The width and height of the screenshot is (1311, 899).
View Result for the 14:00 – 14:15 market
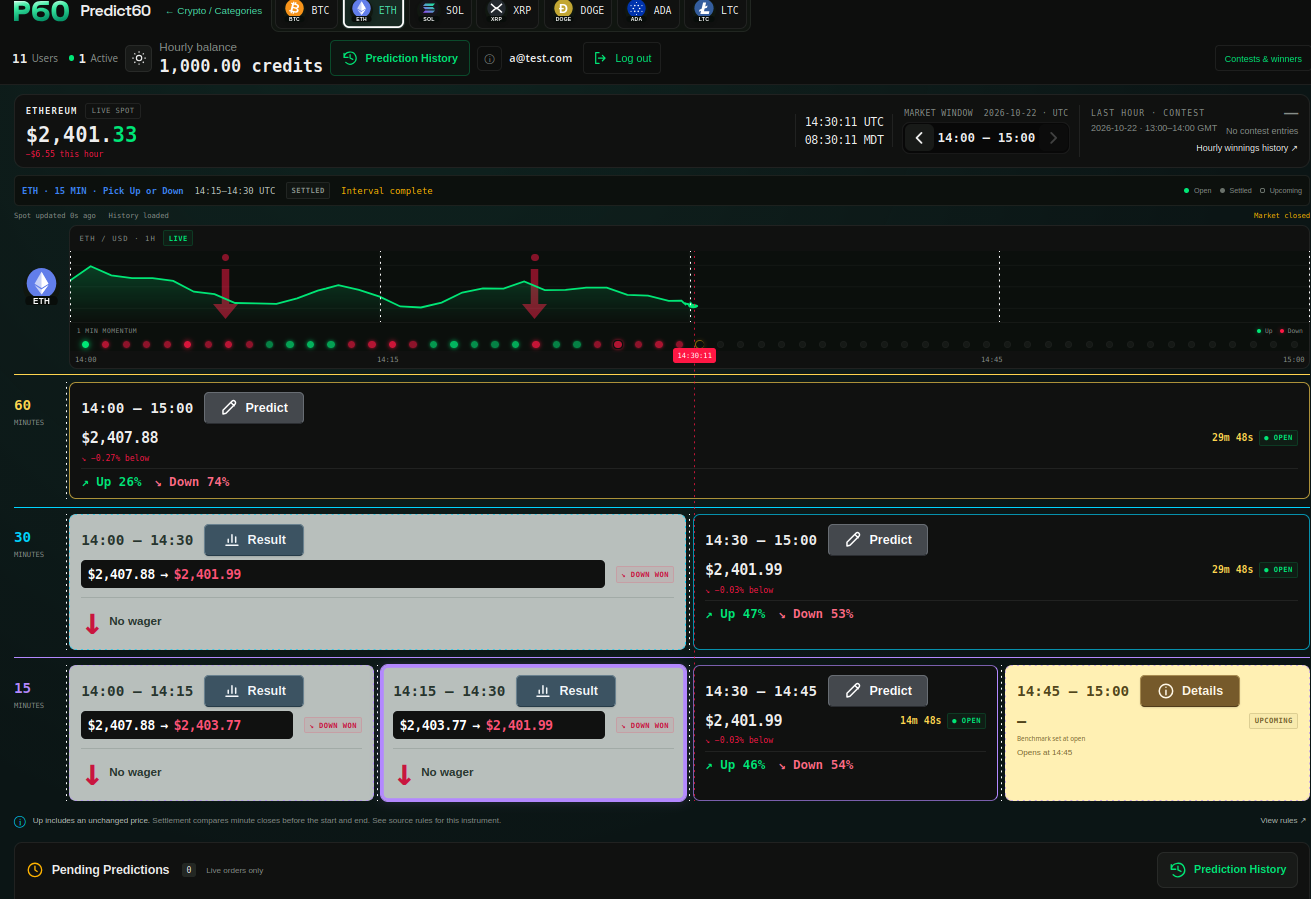(x=254, y=691)
